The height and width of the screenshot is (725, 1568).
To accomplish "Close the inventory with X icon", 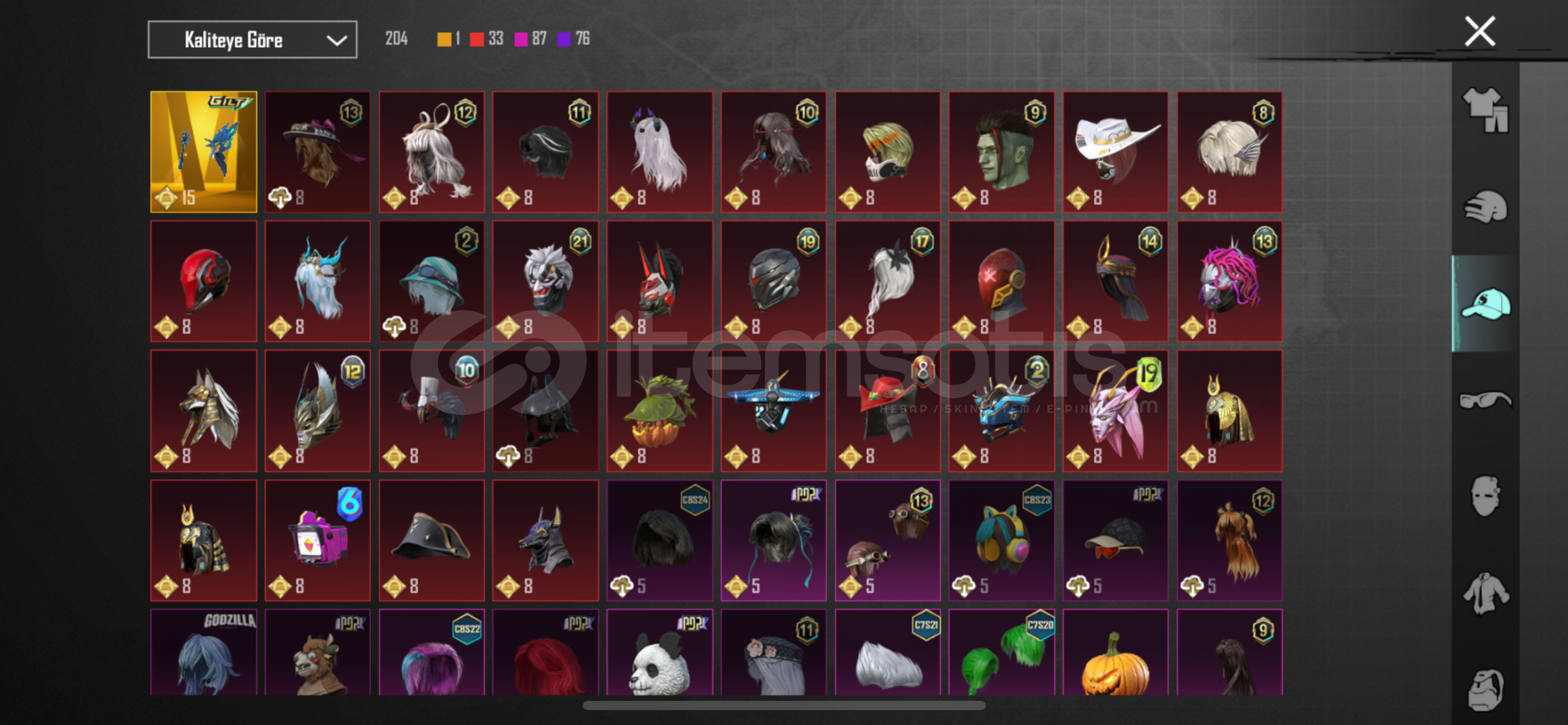I will pos(1479,32).
